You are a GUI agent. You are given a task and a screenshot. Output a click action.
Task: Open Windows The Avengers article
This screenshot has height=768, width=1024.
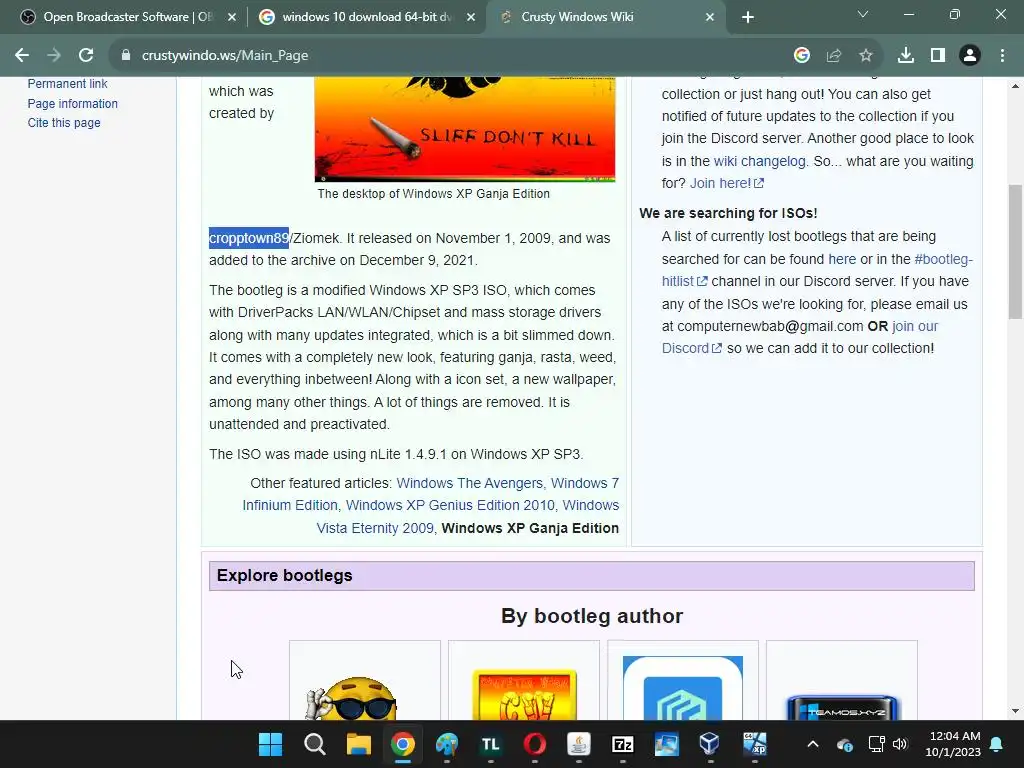pos(470,483)
